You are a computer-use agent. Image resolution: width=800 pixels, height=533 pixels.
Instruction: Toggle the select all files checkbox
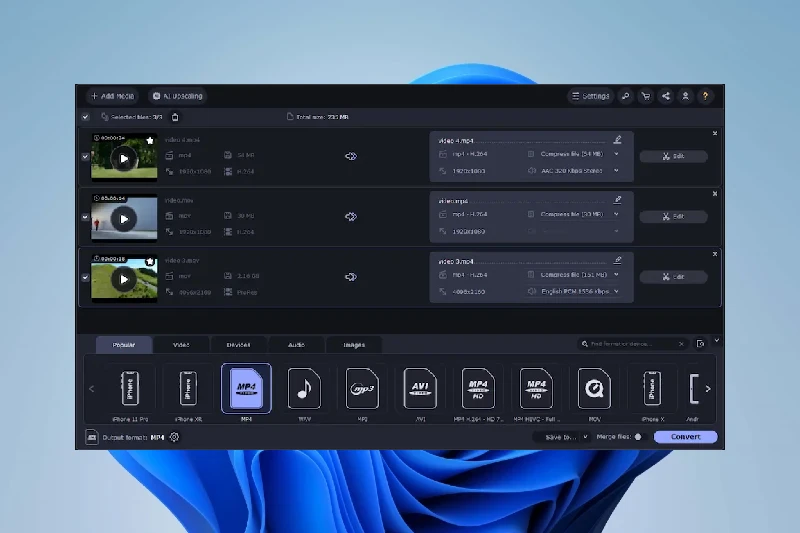(85, 117)
